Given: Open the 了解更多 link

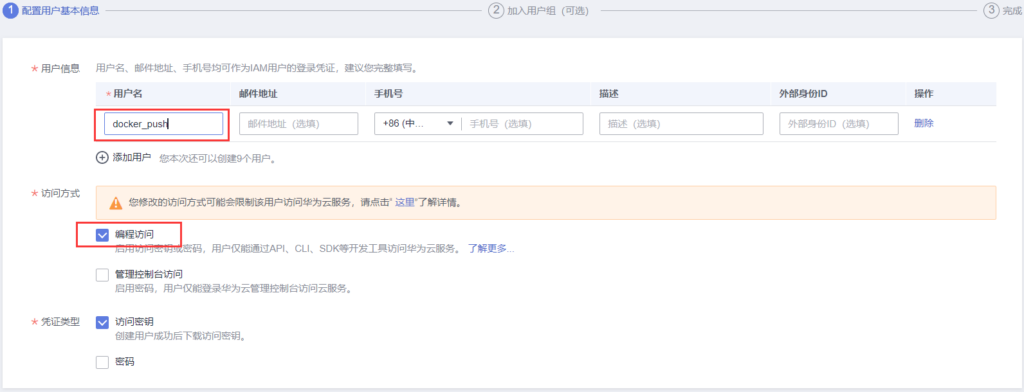Looking at the screenshot, I should (490, 249).
